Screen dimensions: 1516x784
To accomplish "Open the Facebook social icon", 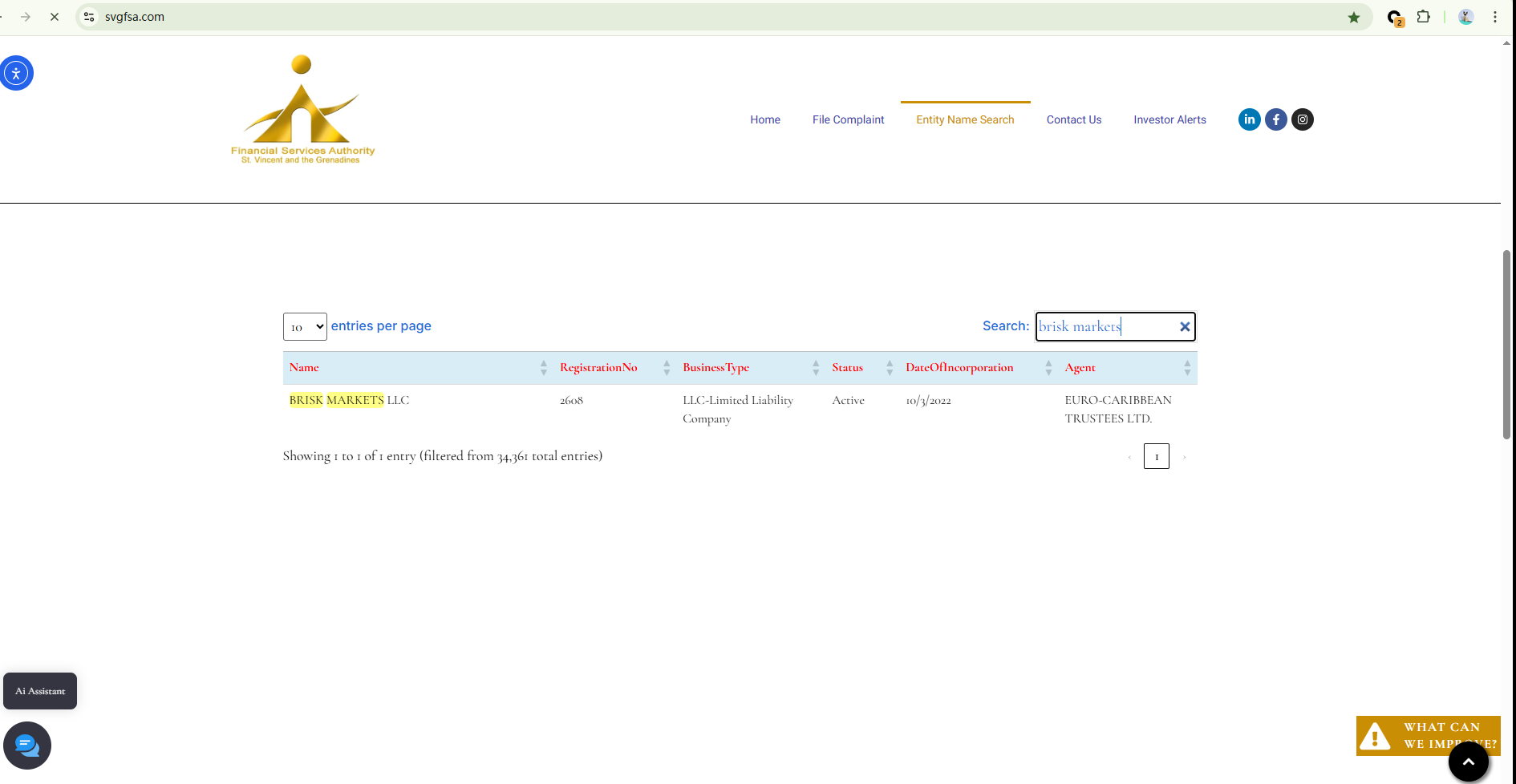I will click(1275, 119).
